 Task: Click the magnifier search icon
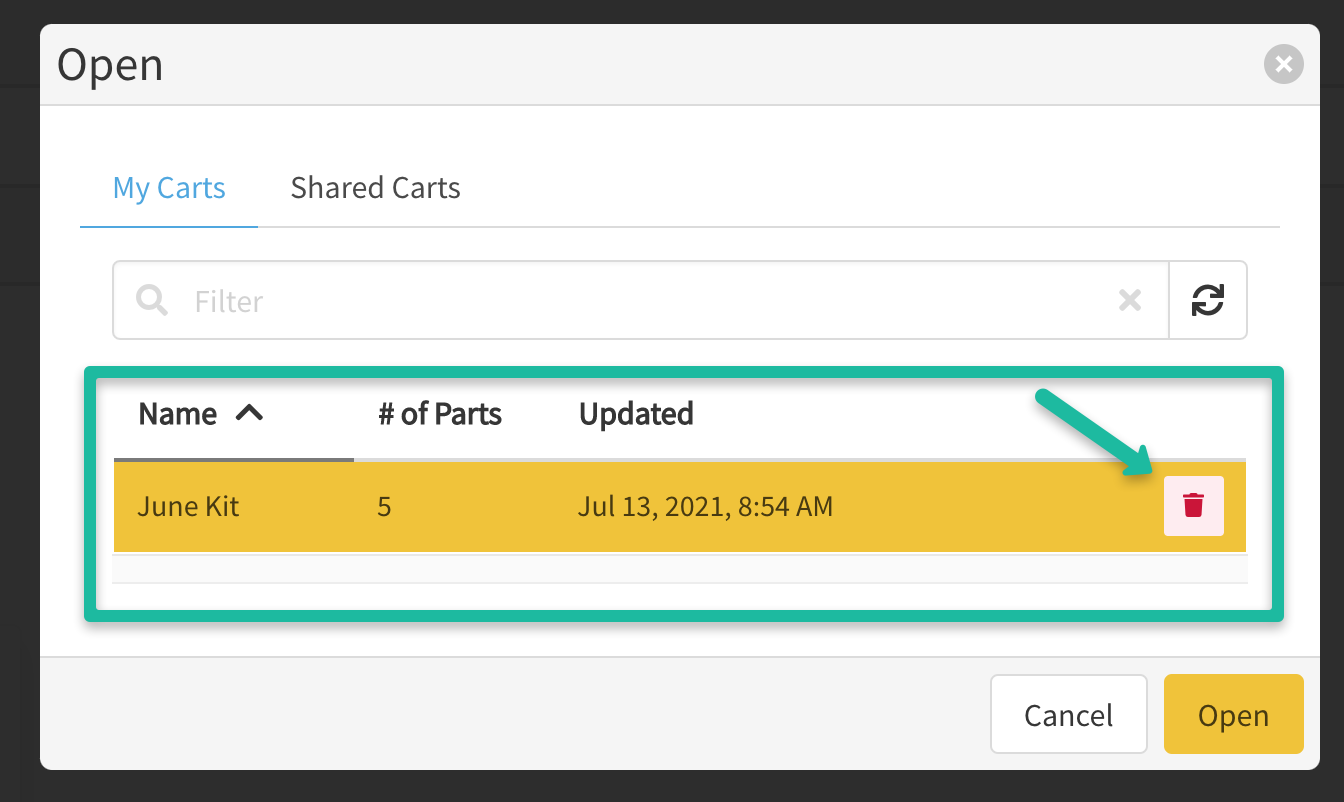pos(152,300)
